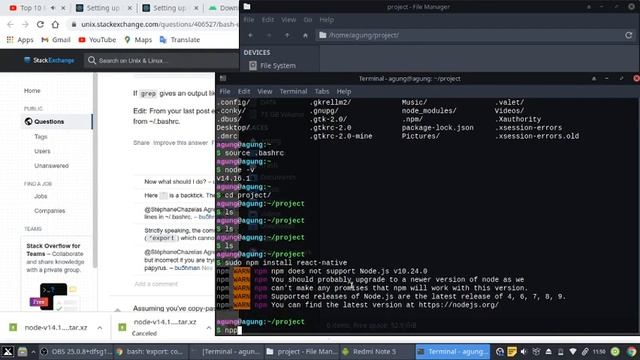Image resolution: width=640 pixels, height=360 pixels.
Task: Open View menu in File Manager
Action: pos(288,20)
